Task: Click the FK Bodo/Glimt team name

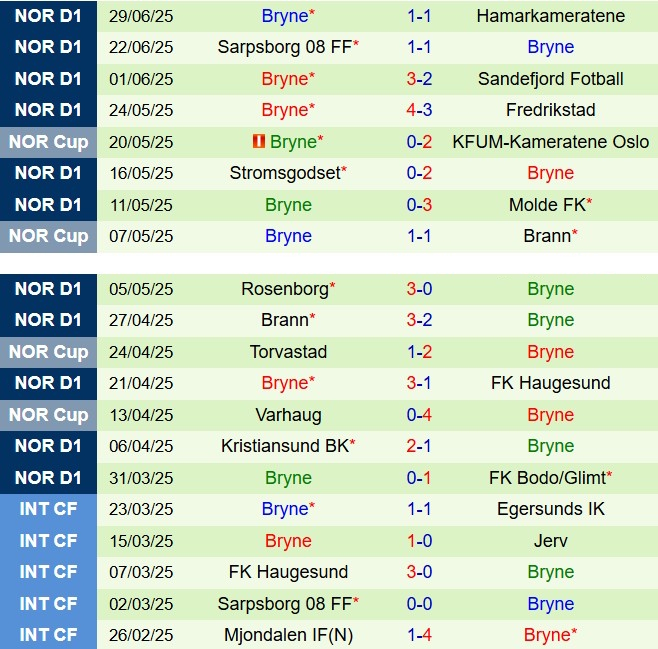Action: coord(547,478)
